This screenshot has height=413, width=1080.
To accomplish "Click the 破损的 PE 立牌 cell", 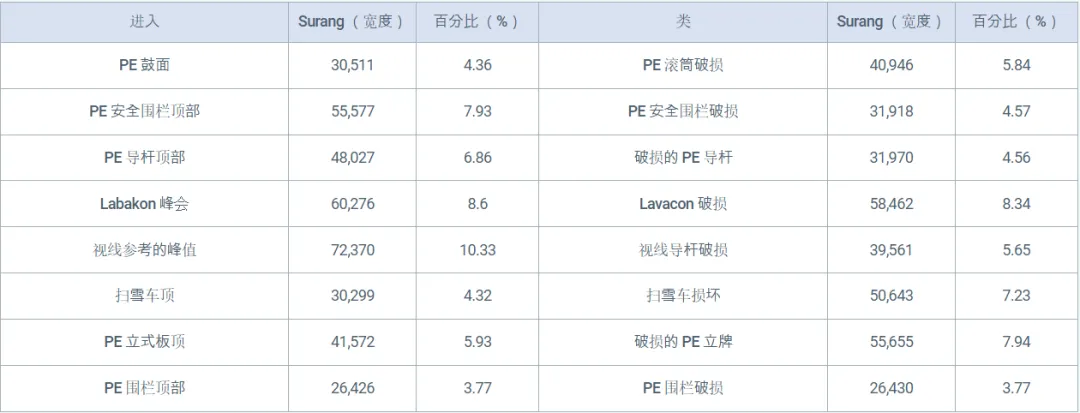I will (683, 341).
